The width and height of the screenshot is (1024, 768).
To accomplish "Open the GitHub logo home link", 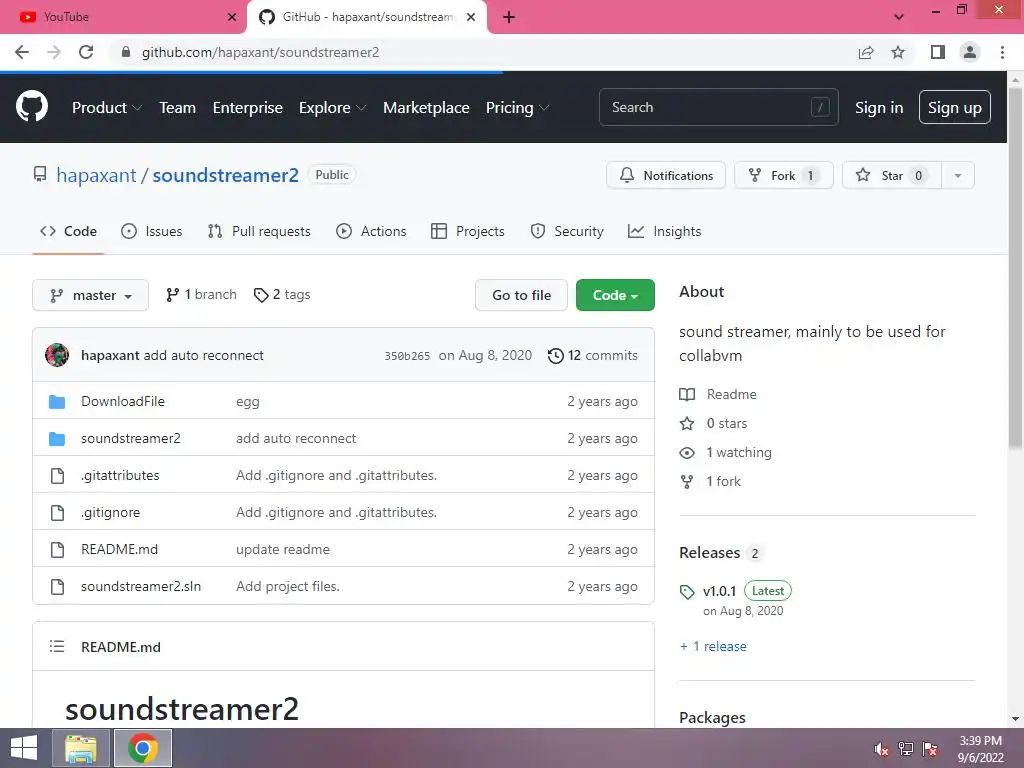I will click(31, 107).
